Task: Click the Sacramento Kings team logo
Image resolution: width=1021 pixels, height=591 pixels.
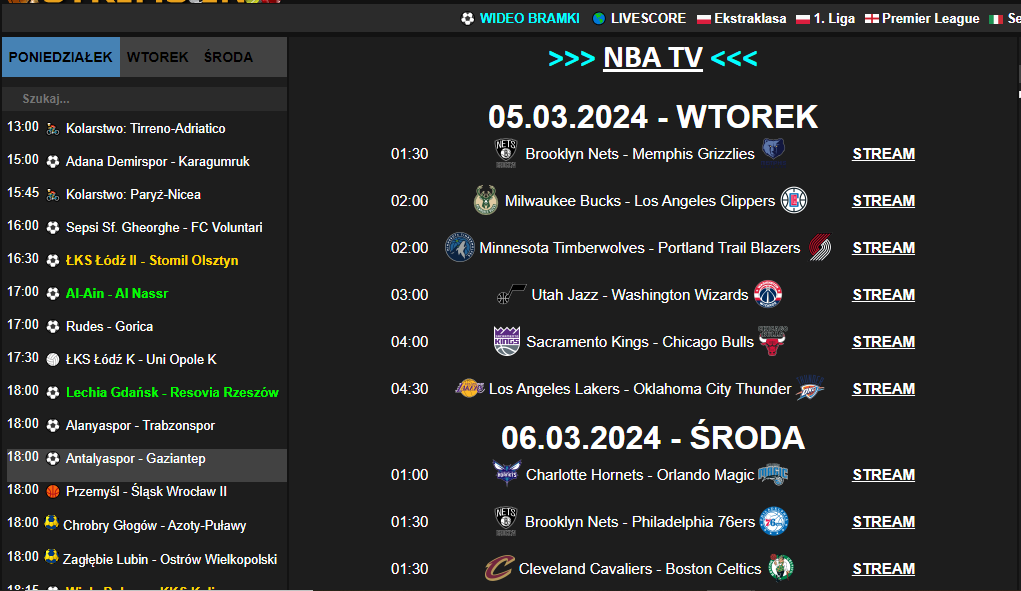Action: pyautogui.click(x=507, y=341)
